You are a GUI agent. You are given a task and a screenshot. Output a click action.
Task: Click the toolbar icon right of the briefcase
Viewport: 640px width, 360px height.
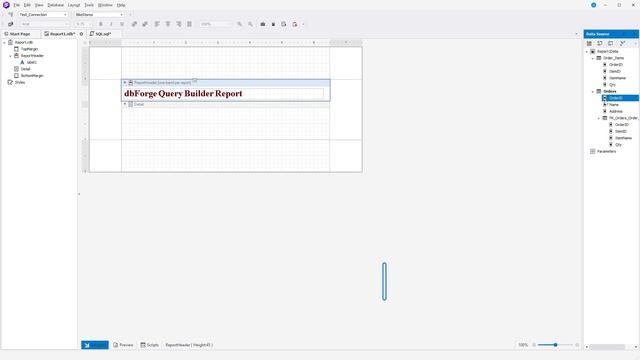[x=273, y=24]
